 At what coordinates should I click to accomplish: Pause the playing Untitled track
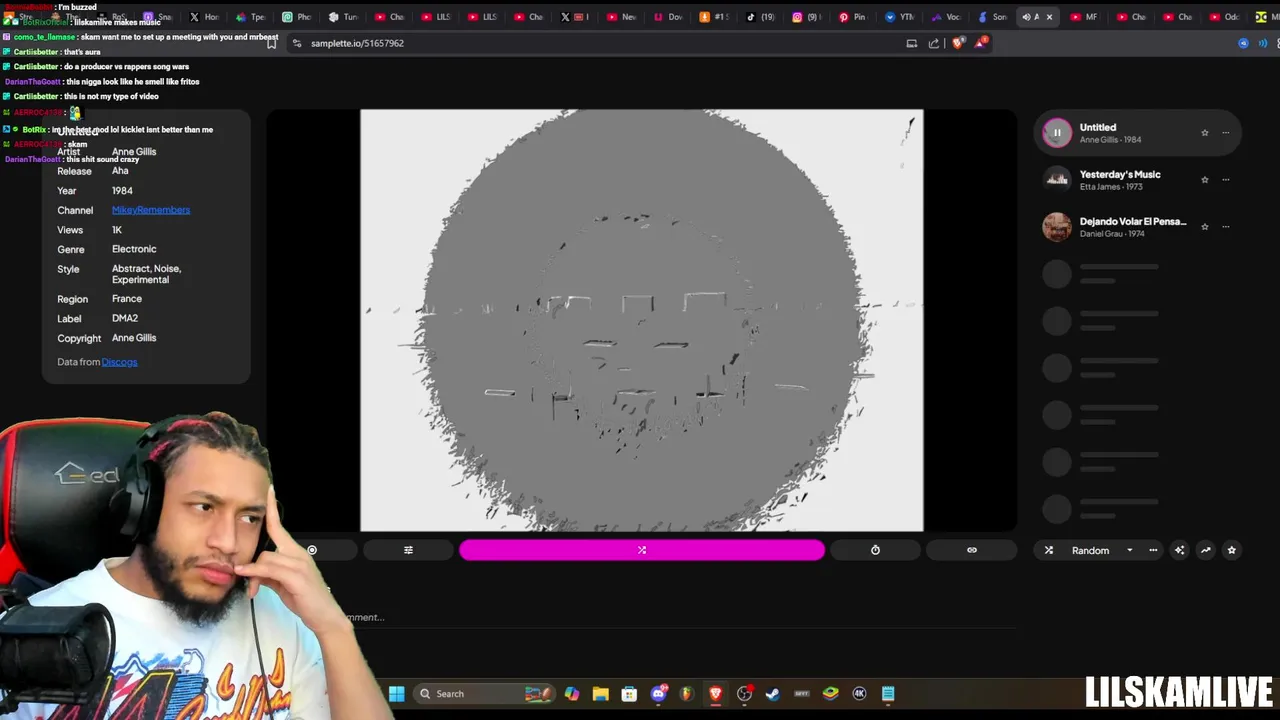click(1057, 132)
